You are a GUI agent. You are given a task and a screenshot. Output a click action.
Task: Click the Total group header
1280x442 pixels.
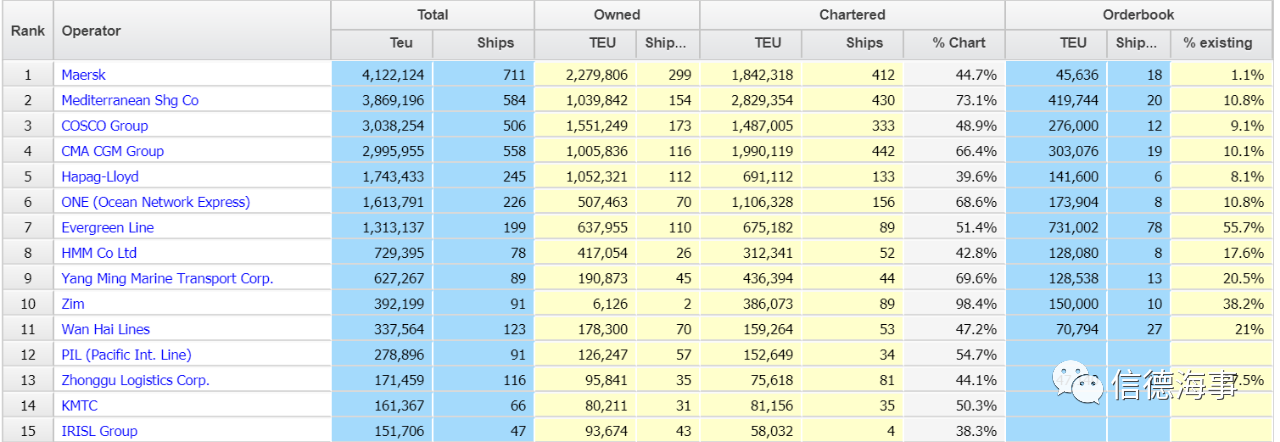click(433, 15)
